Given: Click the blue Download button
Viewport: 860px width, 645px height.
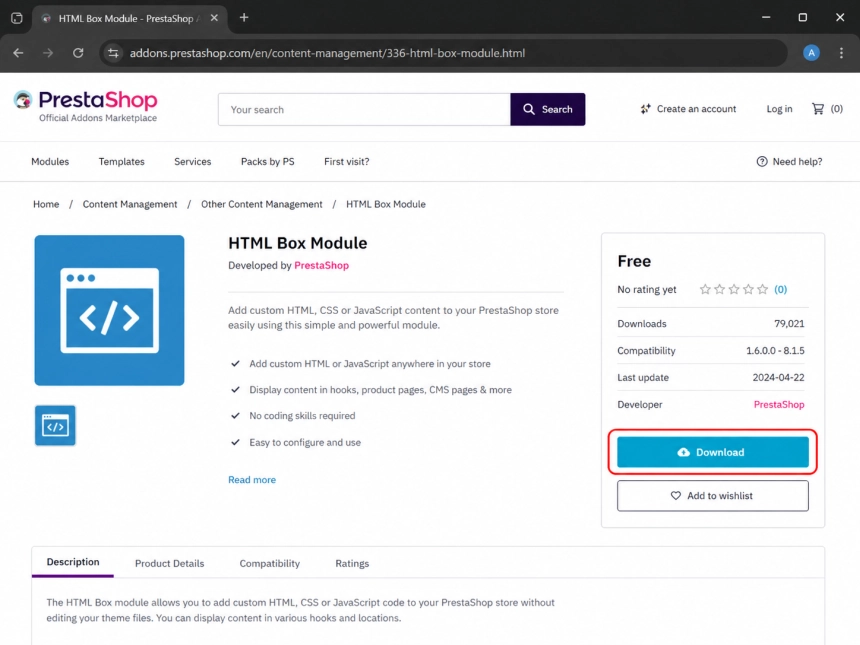Looking at the screenshot, I should coord(712,452).
